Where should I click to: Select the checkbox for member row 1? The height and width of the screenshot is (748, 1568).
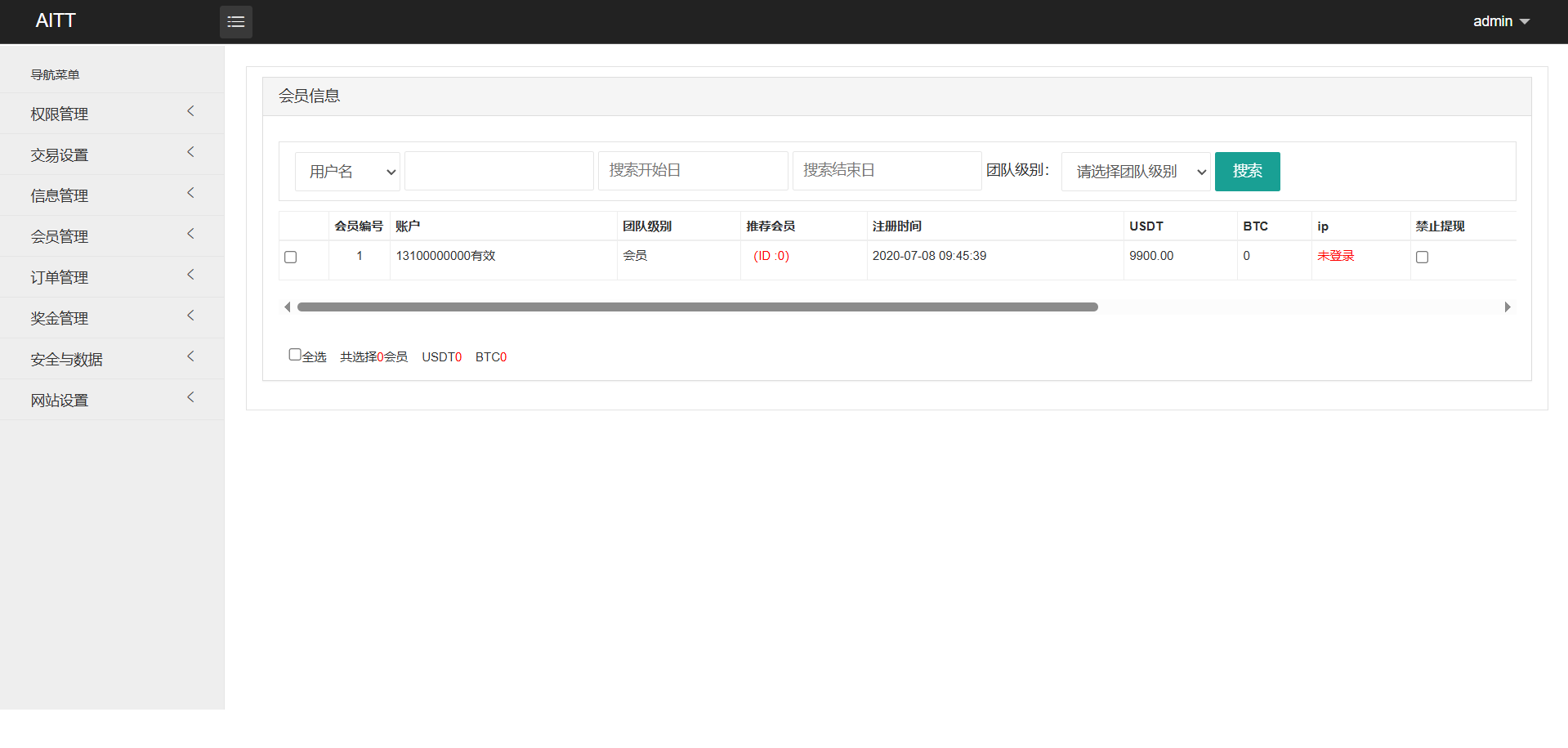coord(290,258)
